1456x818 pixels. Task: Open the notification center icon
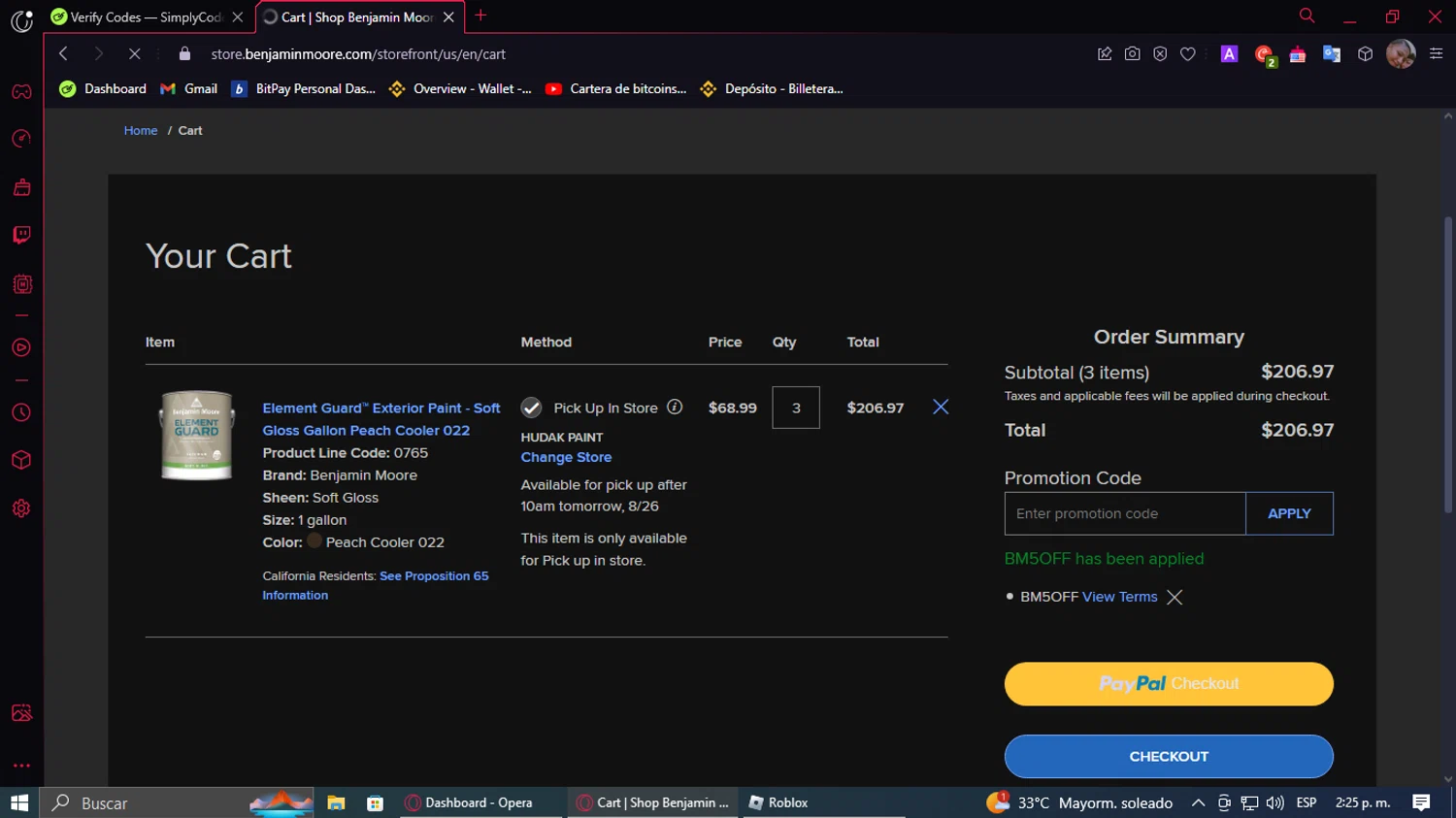click(1421, 802)
